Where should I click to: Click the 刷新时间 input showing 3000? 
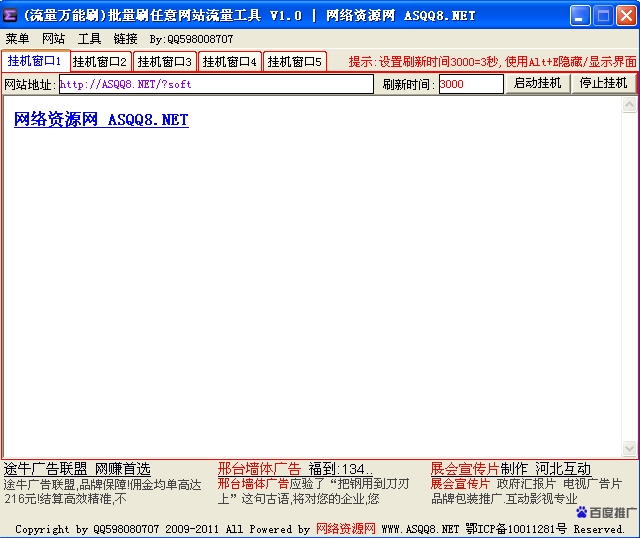[x=471, y=84]
